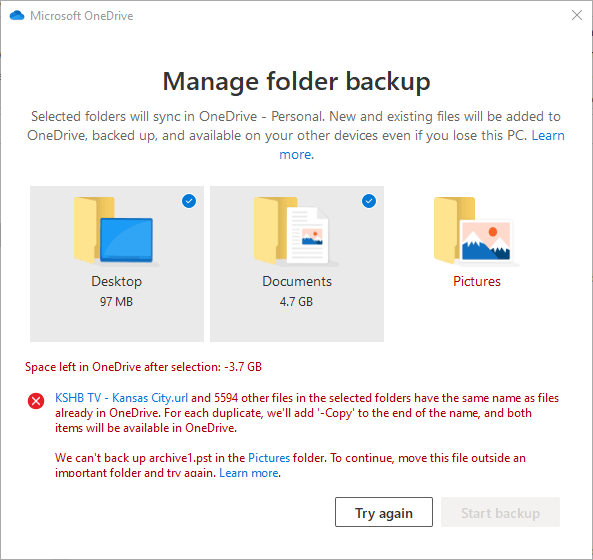Screen dimensions: 593x560
Task: Select the Pictures folder icon with mountains
Action: [476, 231]
